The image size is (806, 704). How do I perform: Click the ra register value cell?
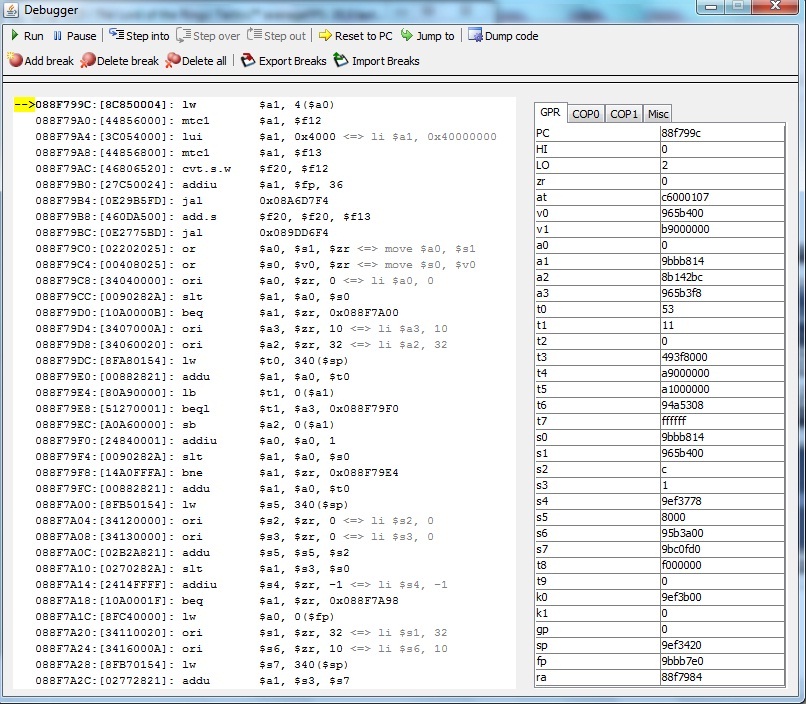click(720, 677)
